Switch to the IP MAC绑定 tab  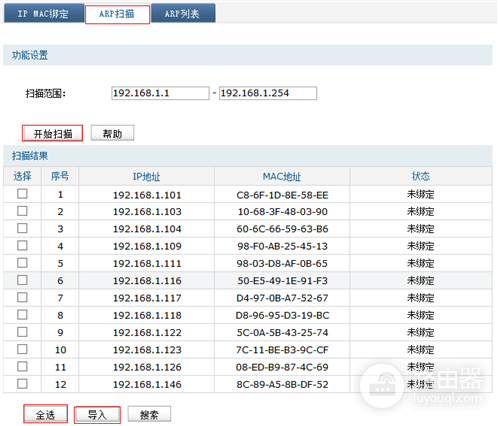[44, 13]
